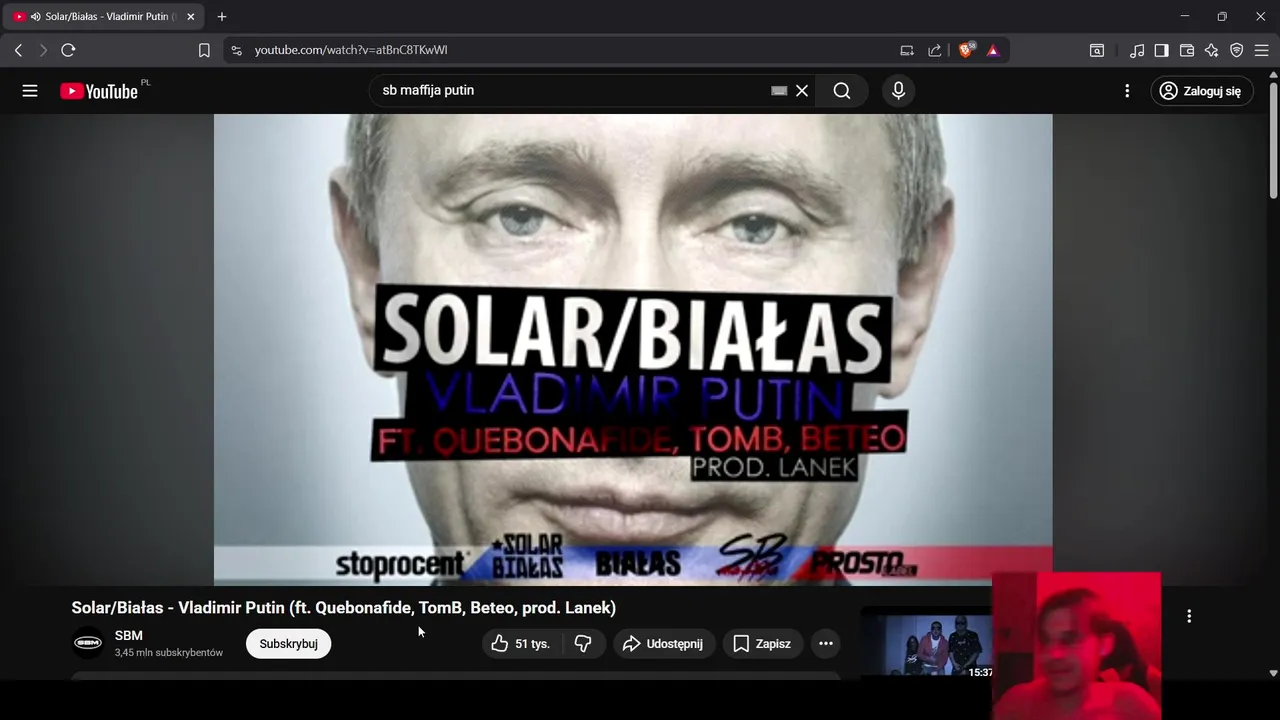Install app icon in the address bar
This screenshot has height=720, width=1280.
907,50
